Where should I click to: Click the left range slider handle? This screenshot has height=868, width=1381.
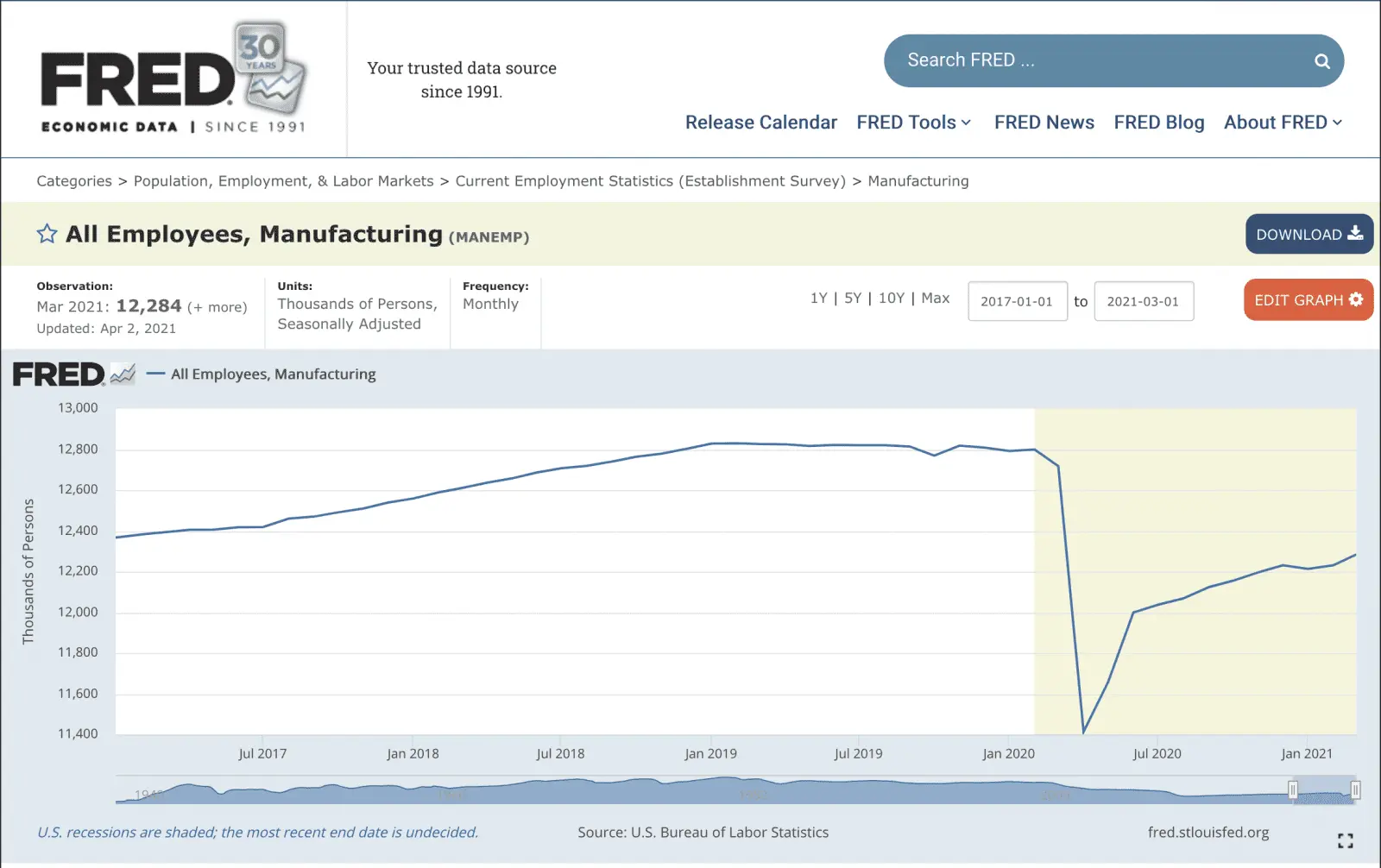coord(1292,790)
